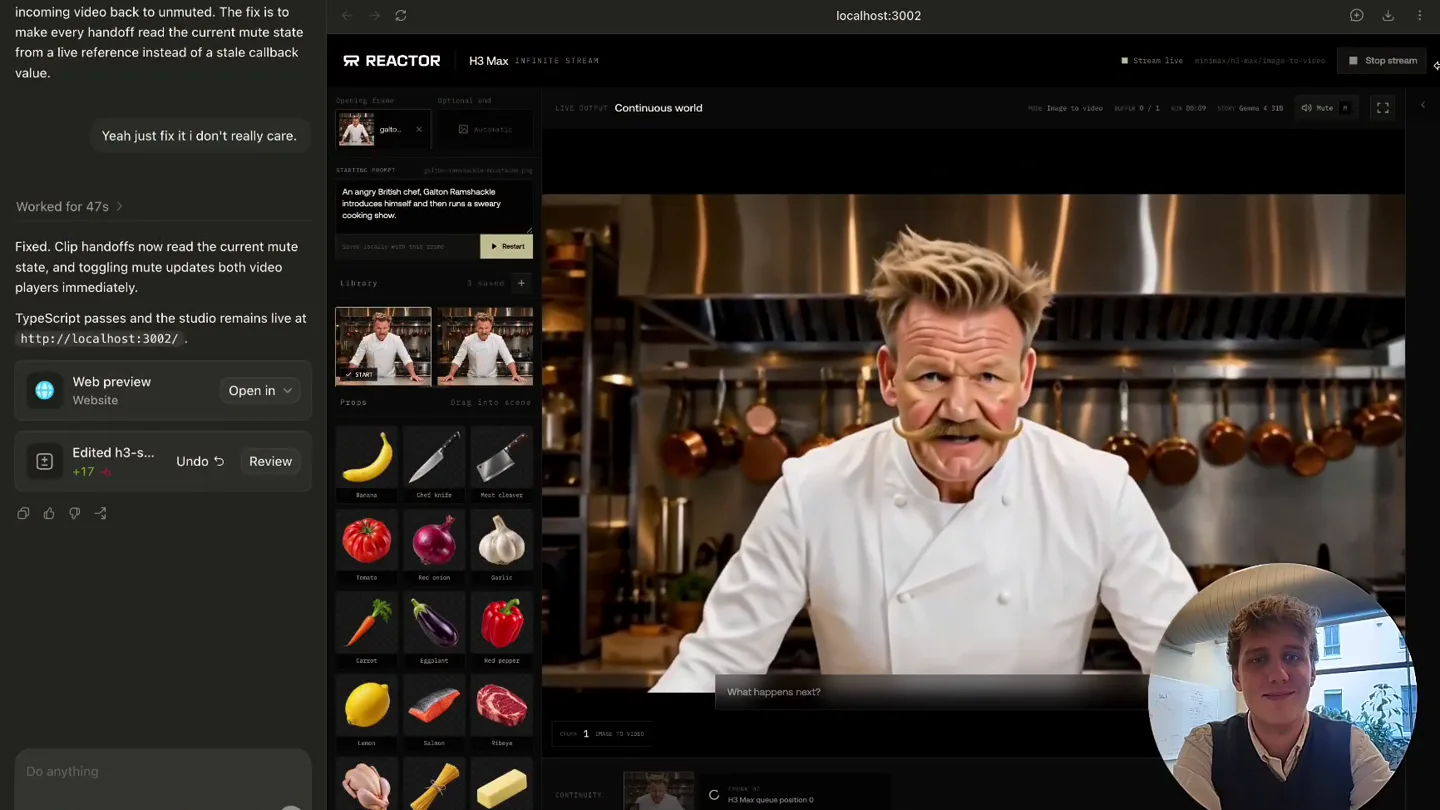Choose the Eggplant prop
Screen dimensions: 1440x810
[x=434, y=629]
